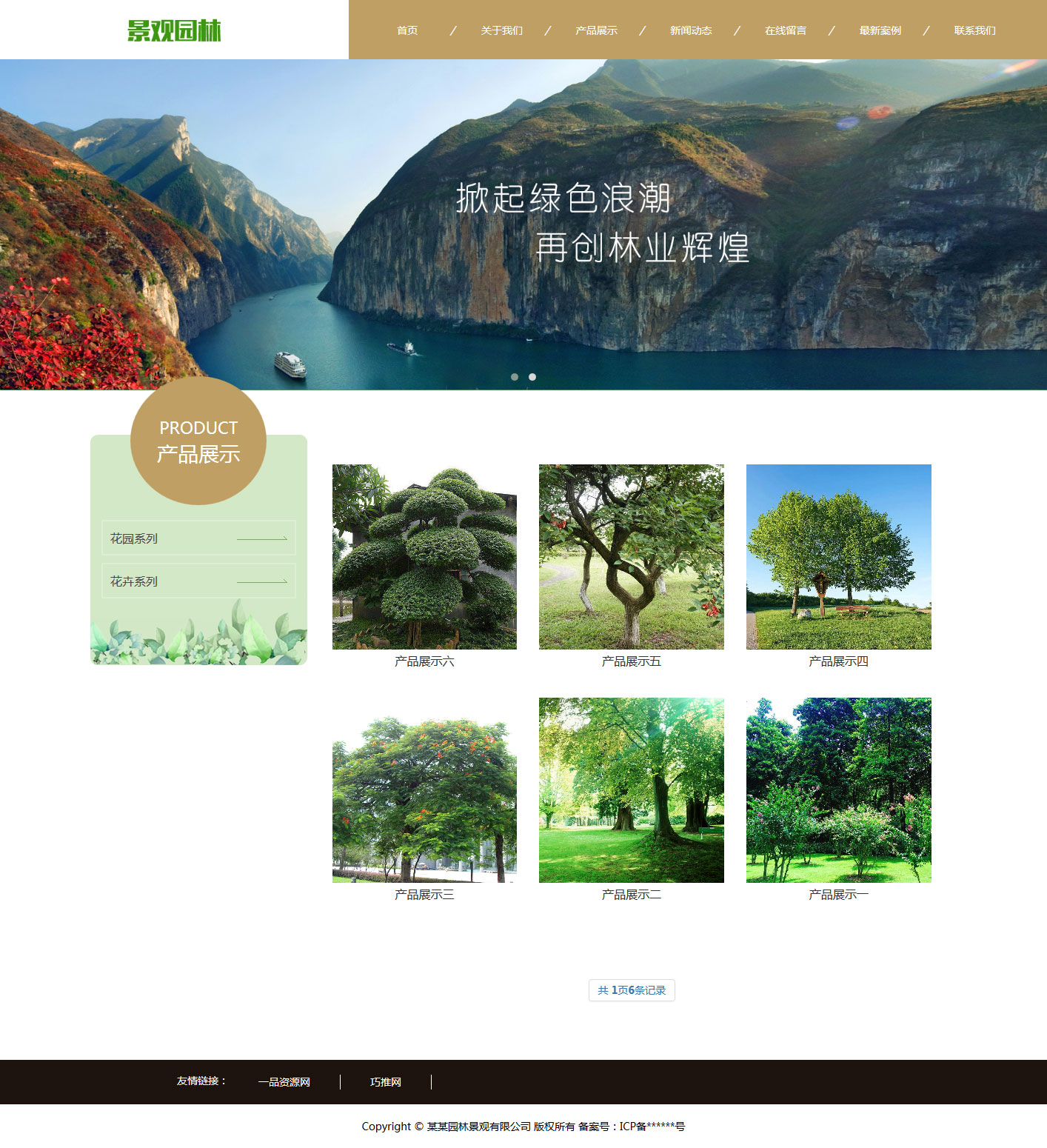The height and width of the screenshot is (1148, 1047).
Task: Switch to the first banner slide dot
Action: [x=515, y=377]
